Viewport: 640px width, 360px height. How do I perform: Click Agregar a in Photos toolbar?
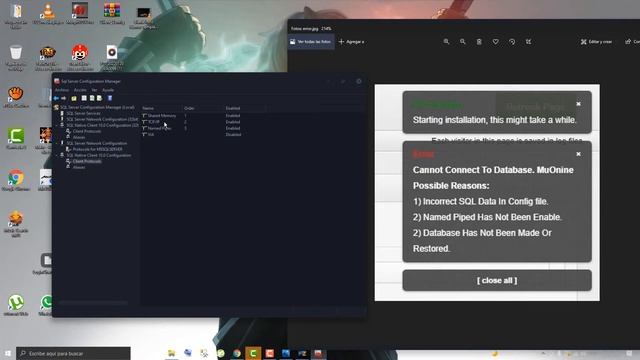coord(351,42)
